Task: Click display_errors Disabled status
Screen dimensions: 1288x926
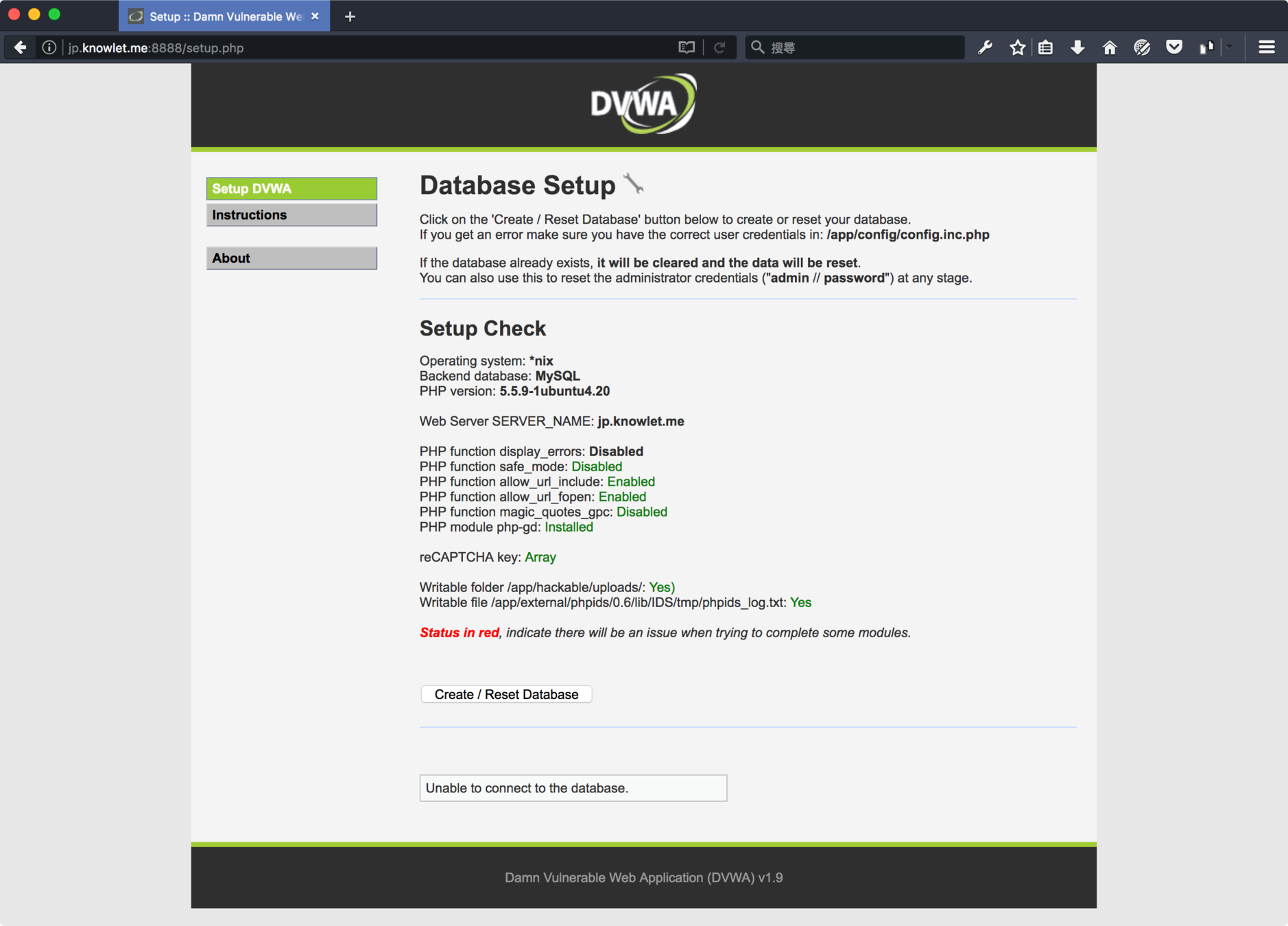Action: 616,451
